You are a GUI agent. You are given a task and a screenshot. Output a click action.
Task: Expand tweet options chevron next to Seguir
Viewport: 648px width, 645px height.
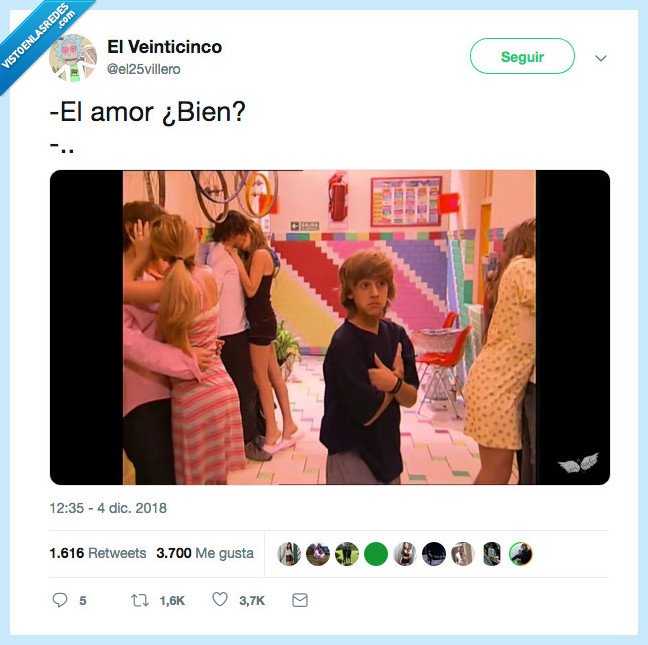[600, 58]
